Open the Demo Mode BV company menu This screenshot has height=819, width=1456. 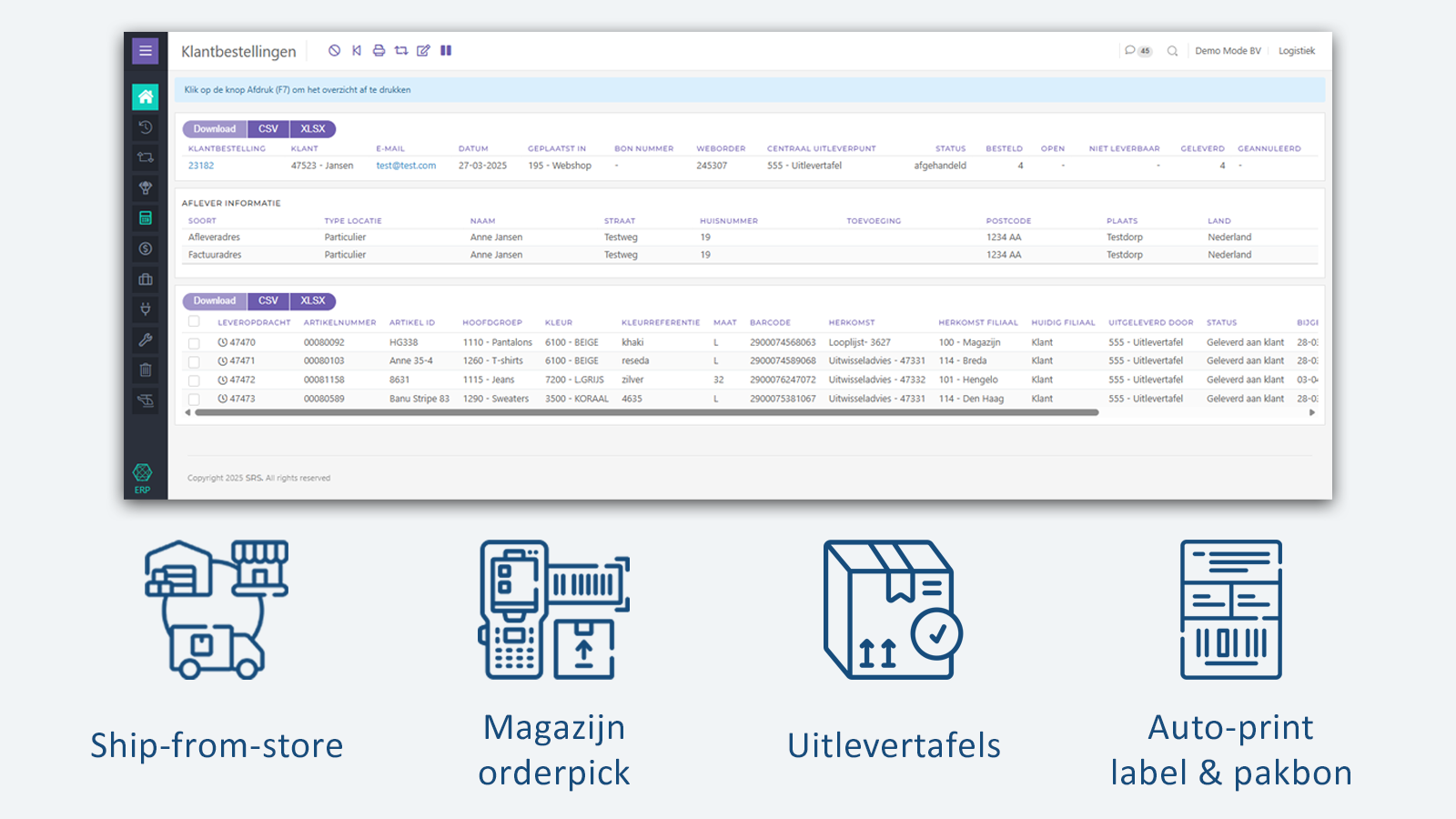(1228, 51)
